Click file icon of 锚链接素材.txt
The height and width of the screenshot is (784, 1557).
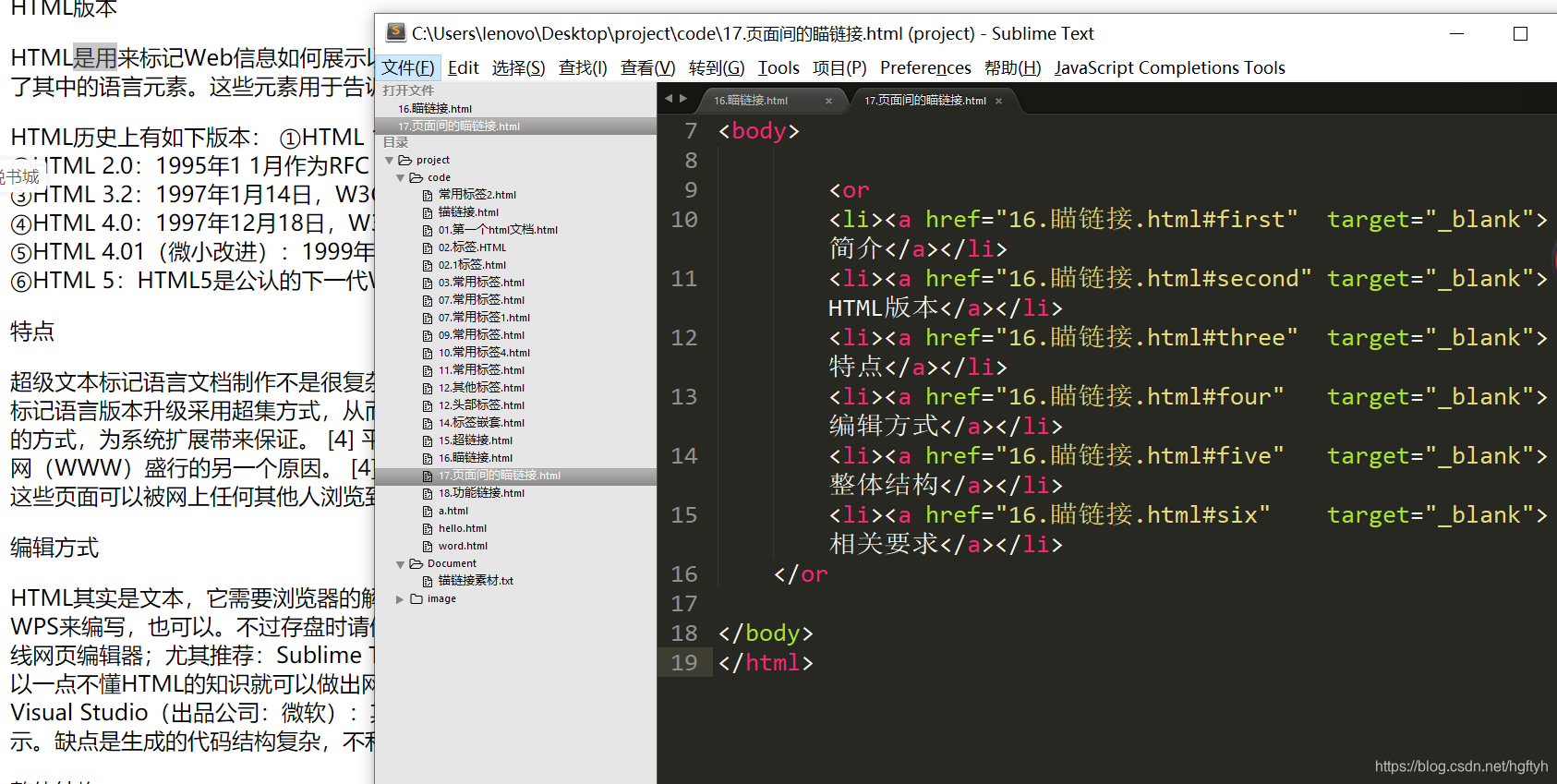click(428, 581)
